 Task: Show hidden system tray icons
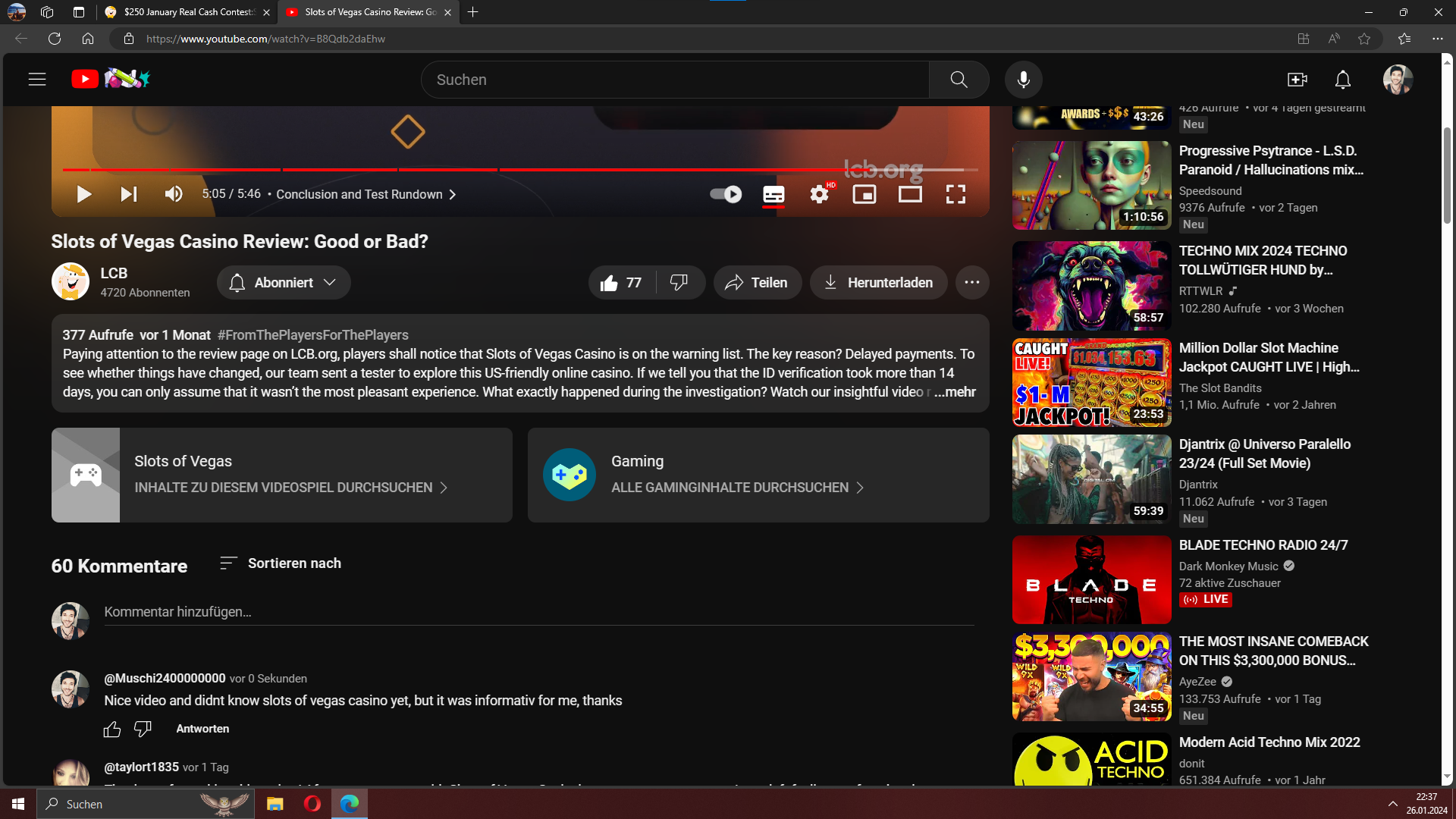pos(1393,804)
